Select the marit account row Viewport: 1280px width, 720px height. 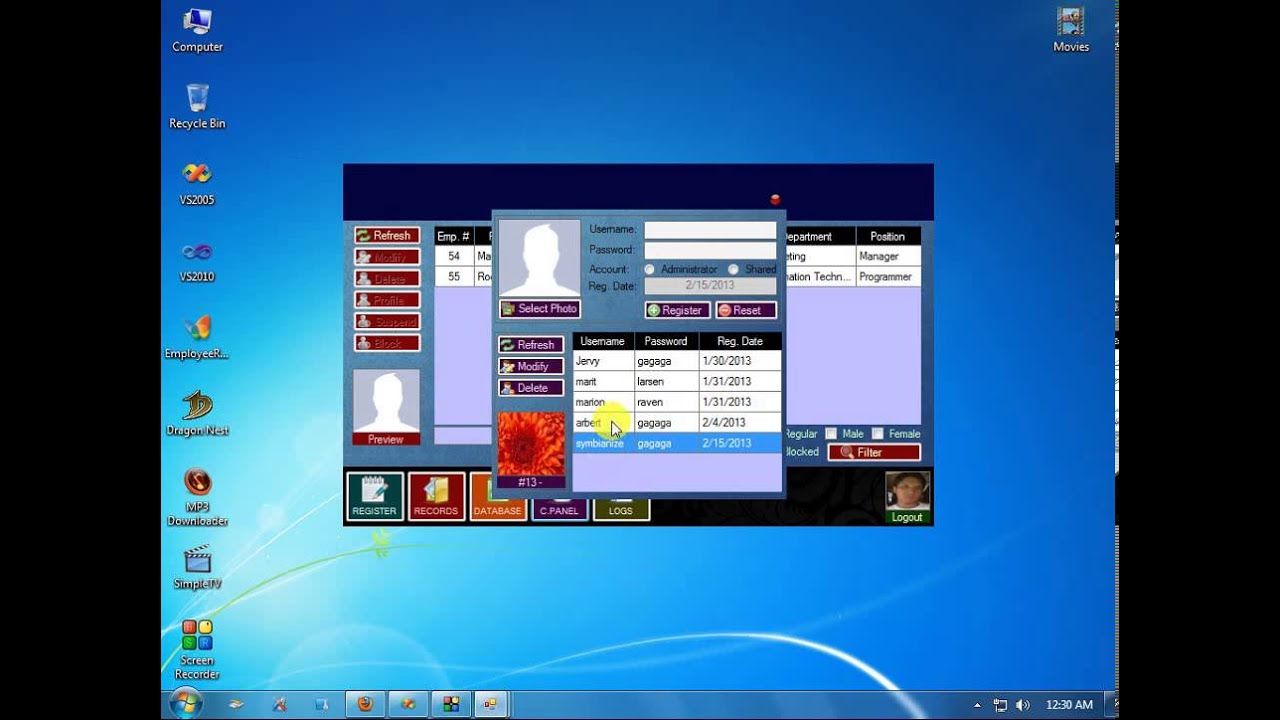pos(677,381)
